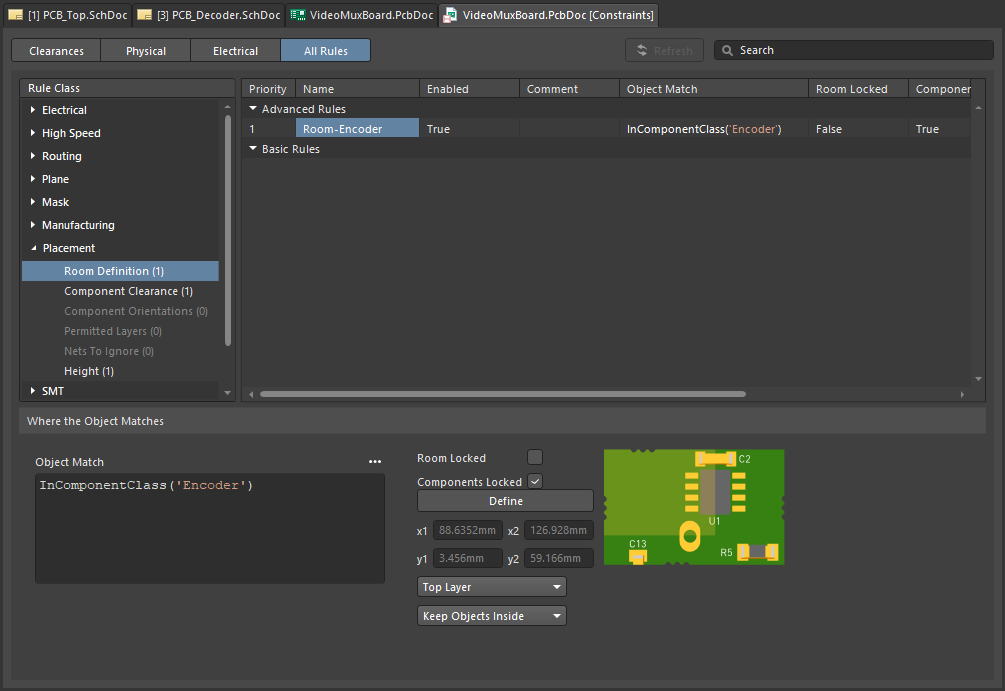
Task: Sort by the Enabled column header
Action: point(469,88)
